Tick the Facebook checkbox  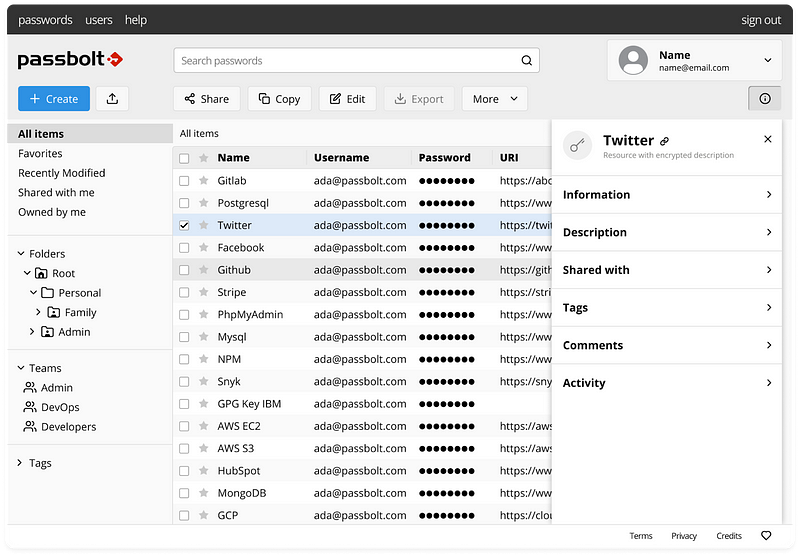(184, 248)
